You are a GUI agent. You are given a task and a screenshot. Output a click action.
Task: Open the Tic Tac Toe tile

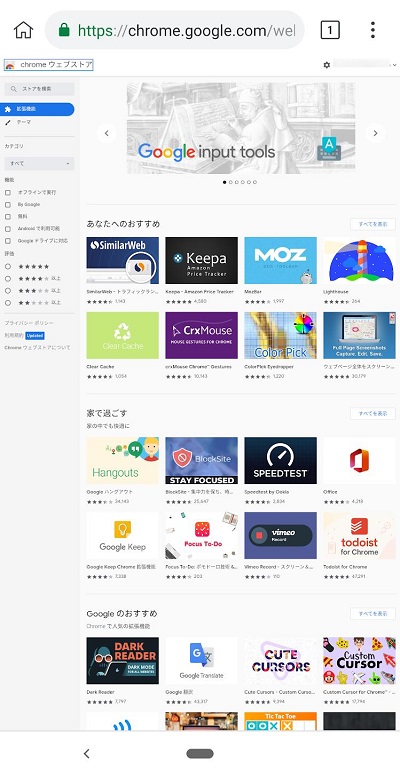point(280,721)
